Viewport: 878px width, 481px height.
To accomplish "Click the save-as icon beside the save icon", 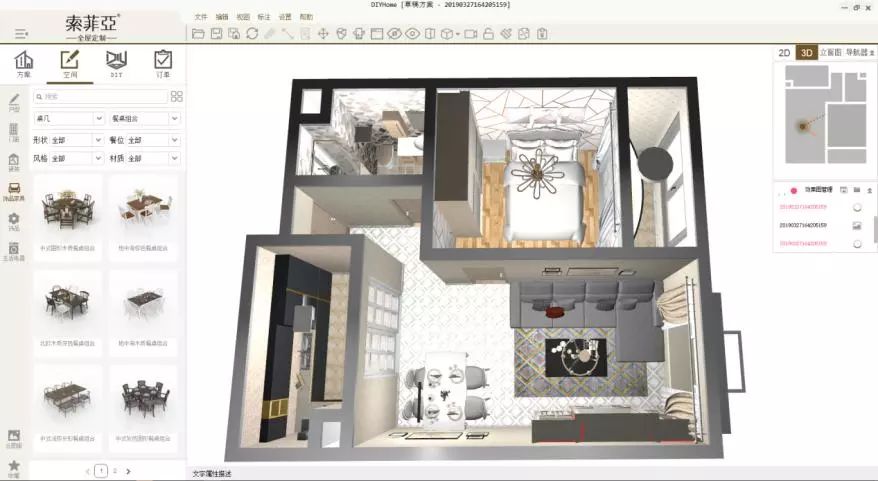I will point(234,34).
